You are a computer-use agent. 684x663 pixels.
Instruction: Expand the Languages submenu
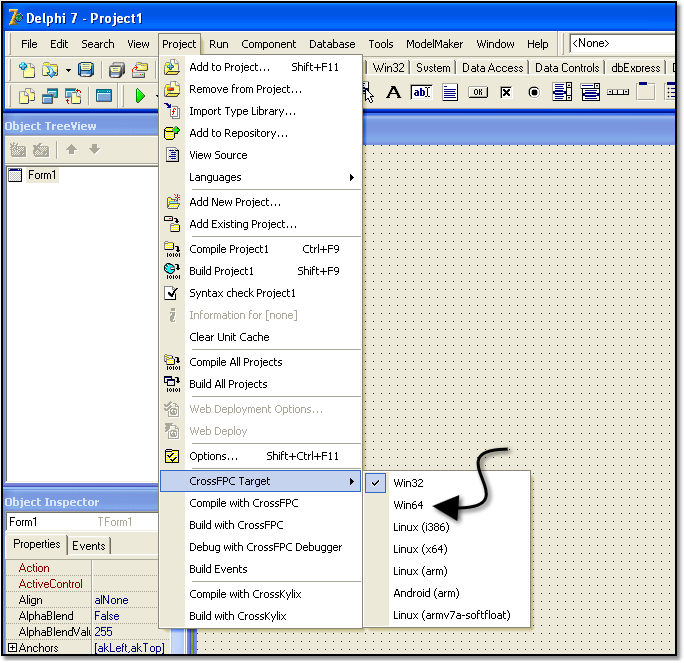tap(260, 177)
